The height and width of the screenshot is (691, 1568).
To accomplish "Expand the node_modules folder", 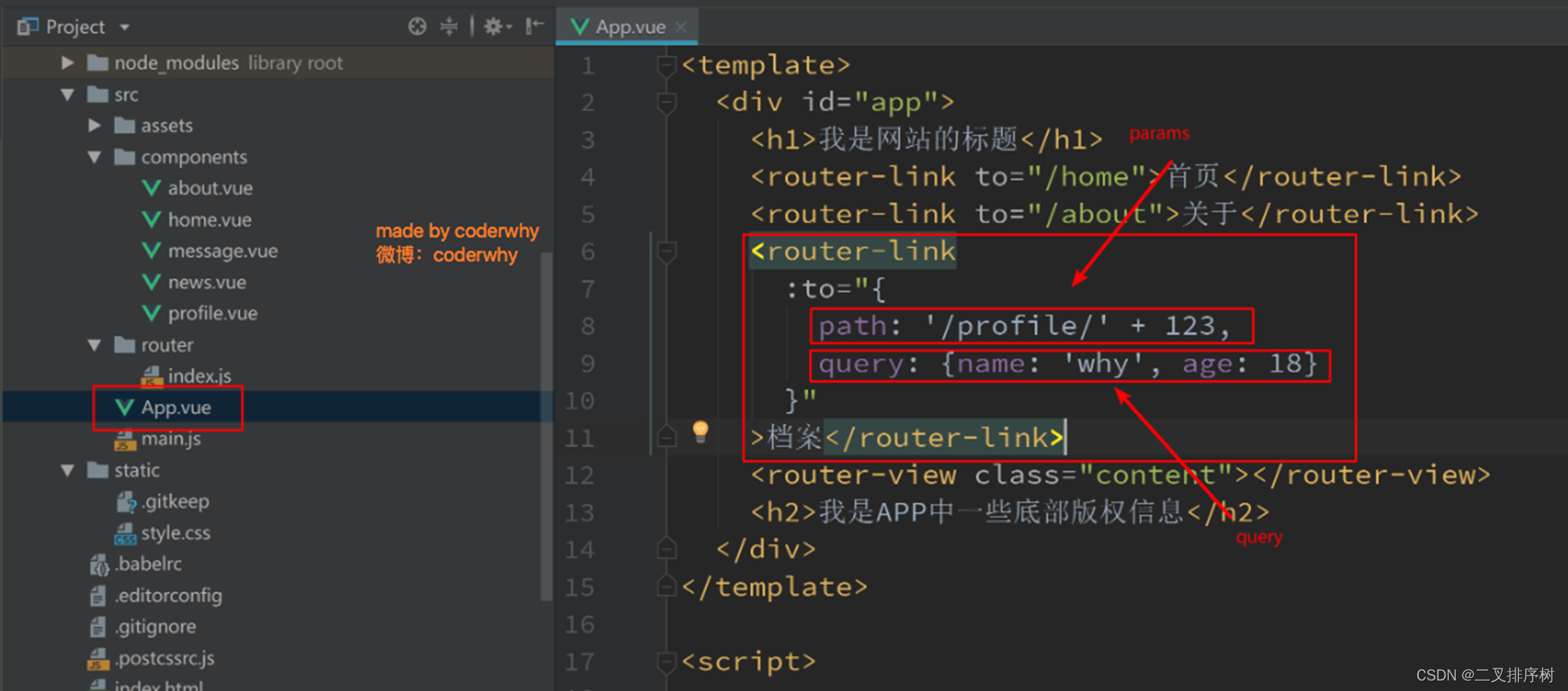I will click(x=68, y=62).
